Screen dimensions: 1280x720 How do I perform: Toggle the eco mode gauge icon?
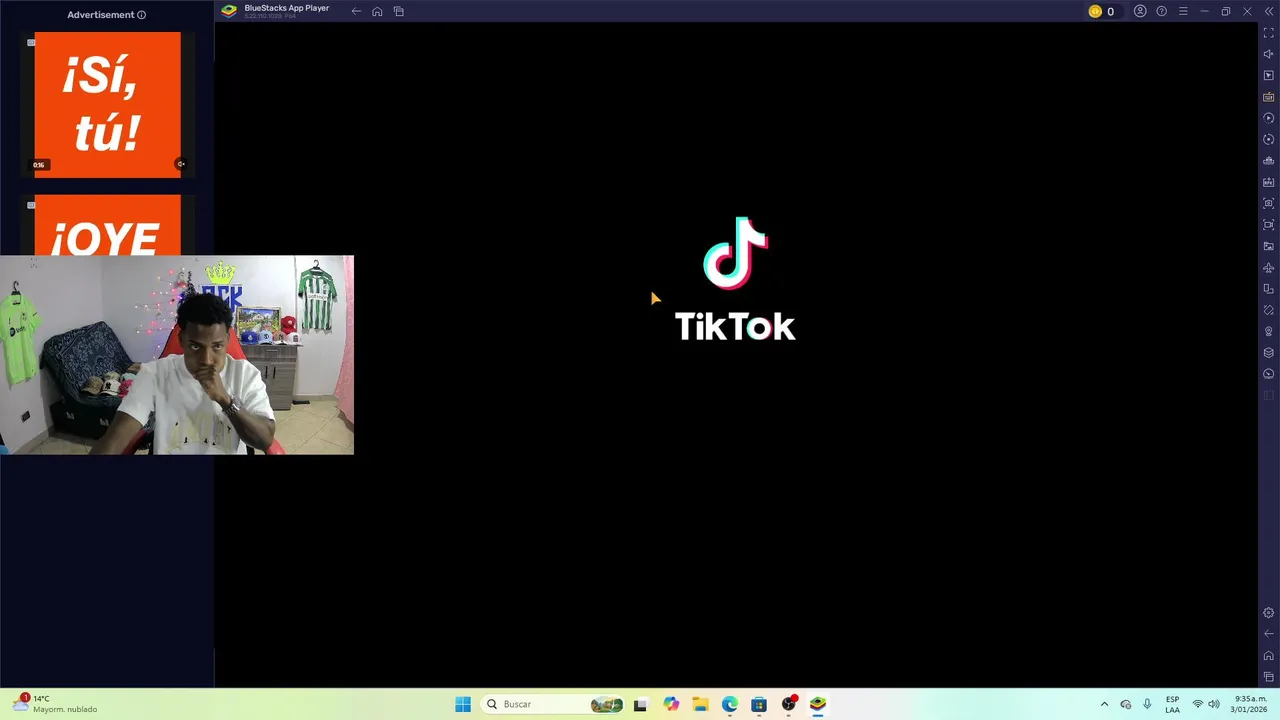[1269, 374]
